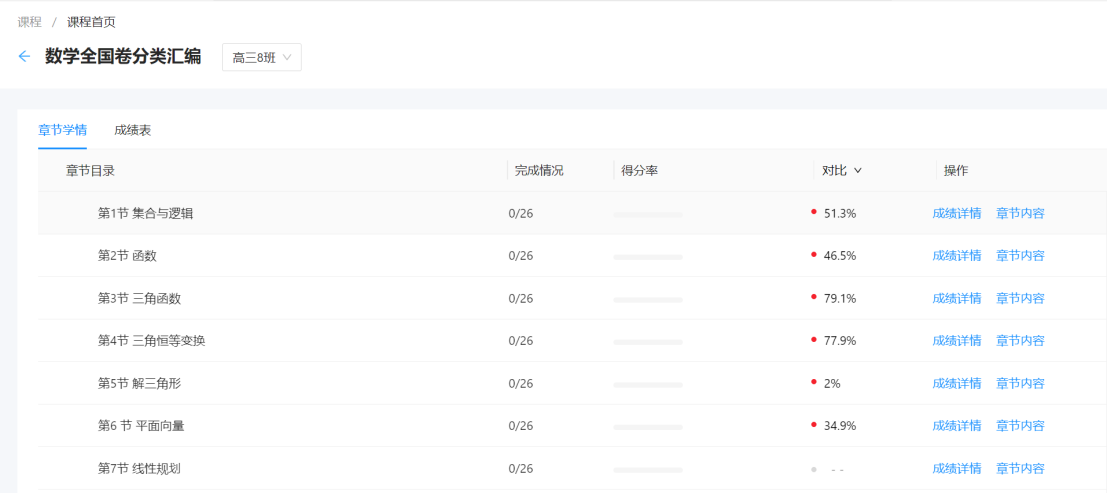Open 章节内容 for 第2节 函数

[x=1020, y=256]
